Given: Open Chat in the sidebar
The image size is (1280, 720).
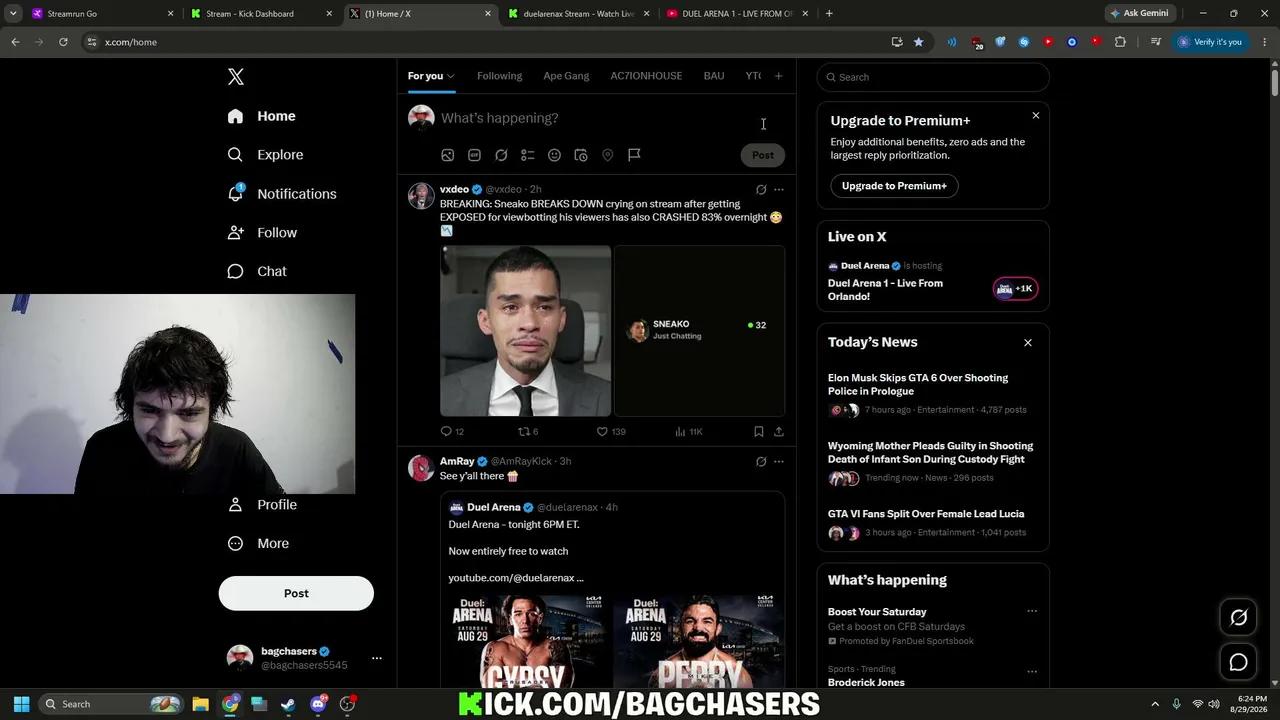Looking at the screenshot, I should pyautogui.click(x=257, y=272).
